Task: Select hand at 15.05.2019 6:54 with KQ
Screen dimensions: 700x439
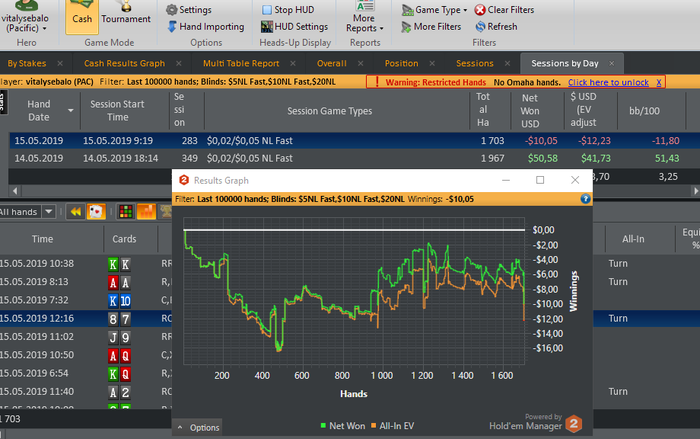Action: click(86, 373)
